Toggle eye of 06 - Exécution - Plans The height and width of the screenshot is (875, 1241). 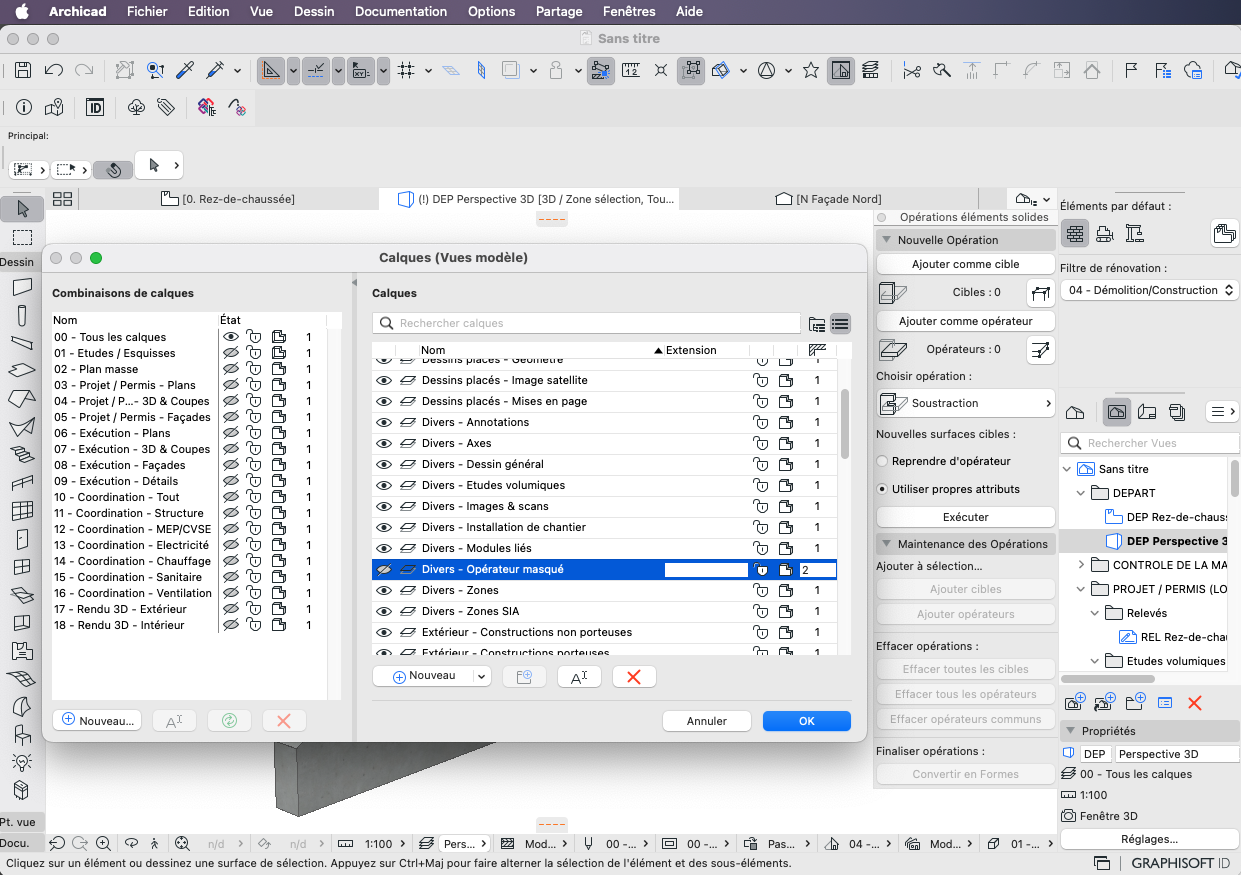[230, 433]
